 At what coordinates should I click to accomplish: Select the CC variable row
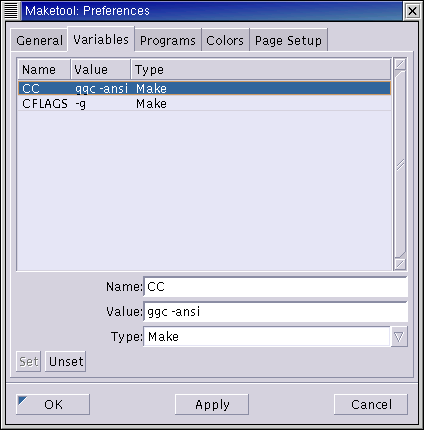point(204,88)
